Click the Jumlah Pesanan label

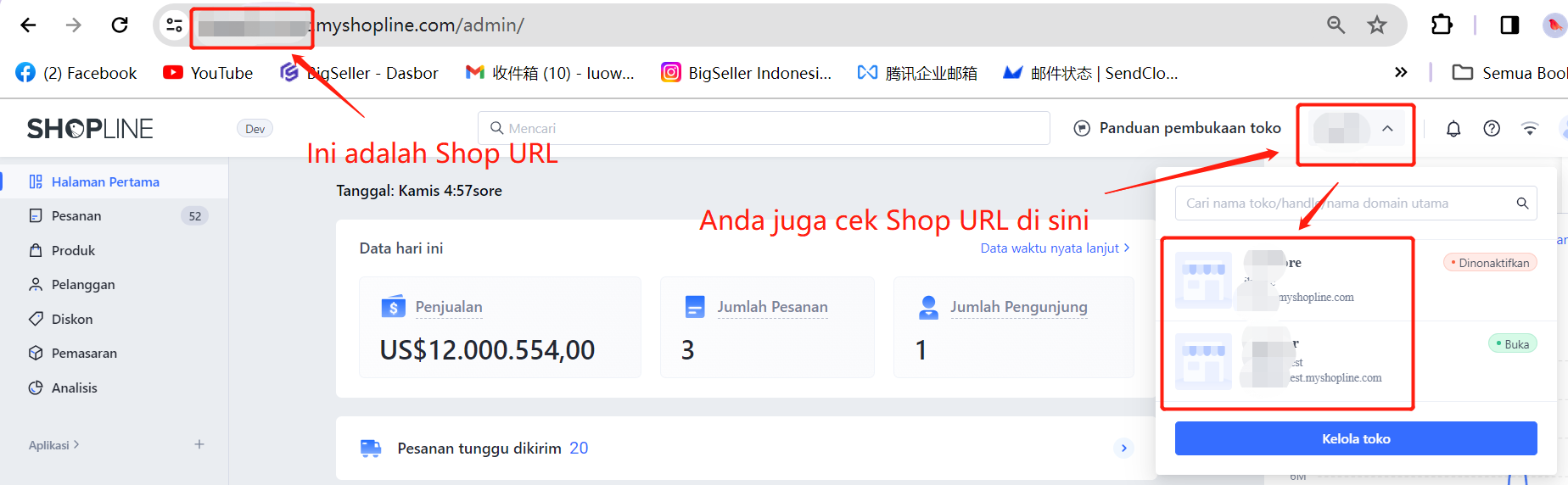(772, 307)
